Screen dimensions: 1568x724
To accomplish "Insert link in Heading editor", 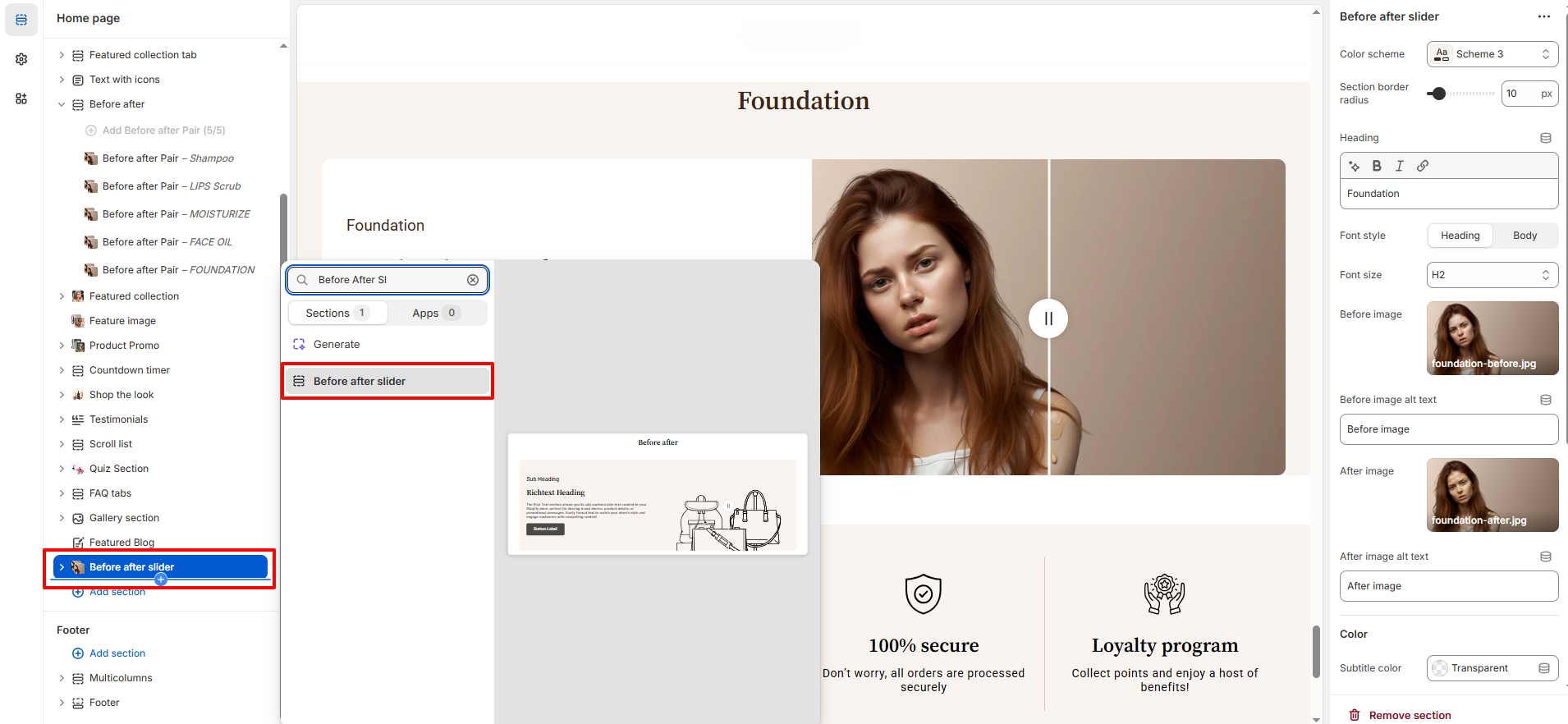I will 1423,166.
